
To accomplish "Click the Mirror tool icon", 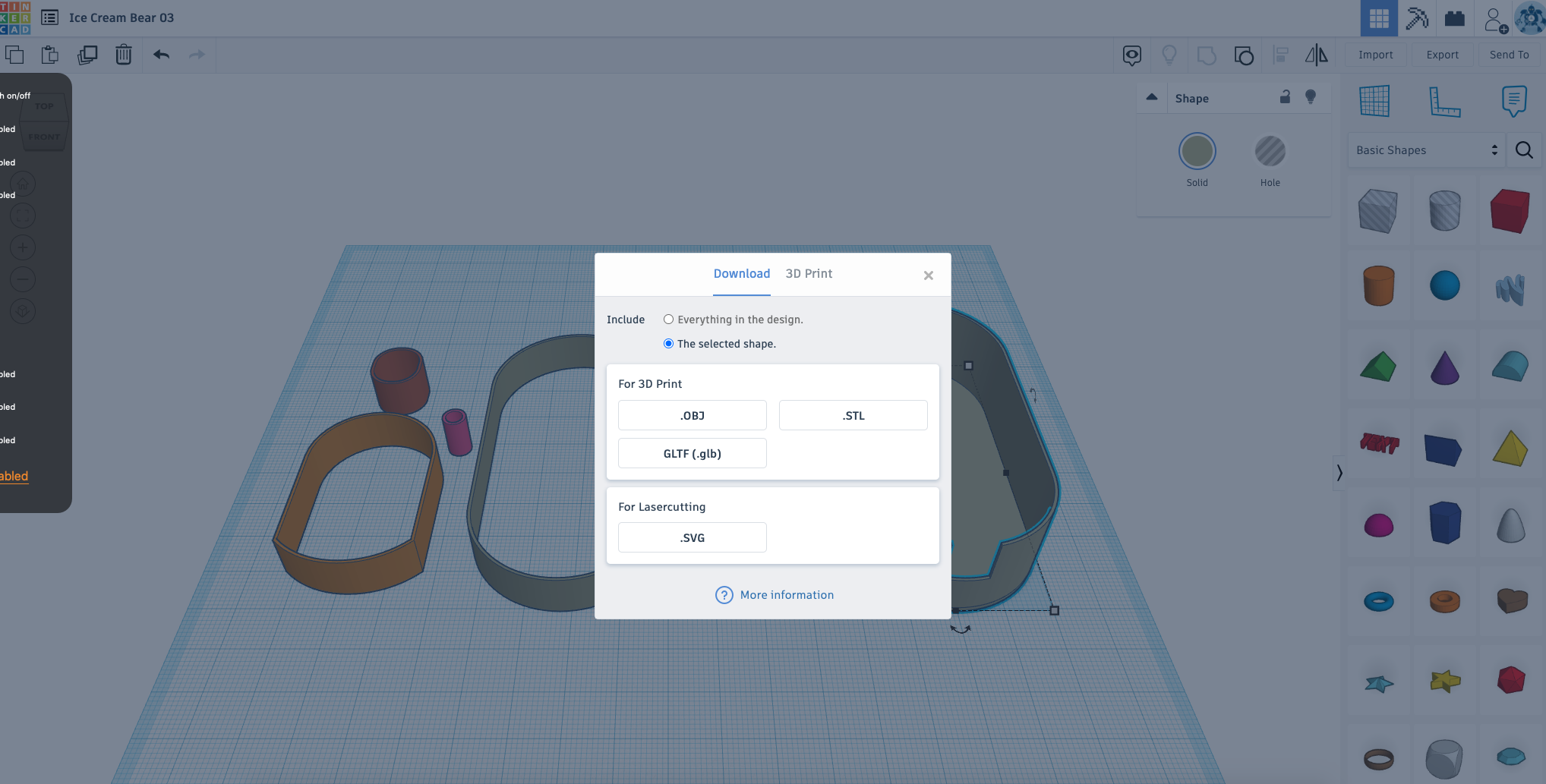I will point(1317,54).
